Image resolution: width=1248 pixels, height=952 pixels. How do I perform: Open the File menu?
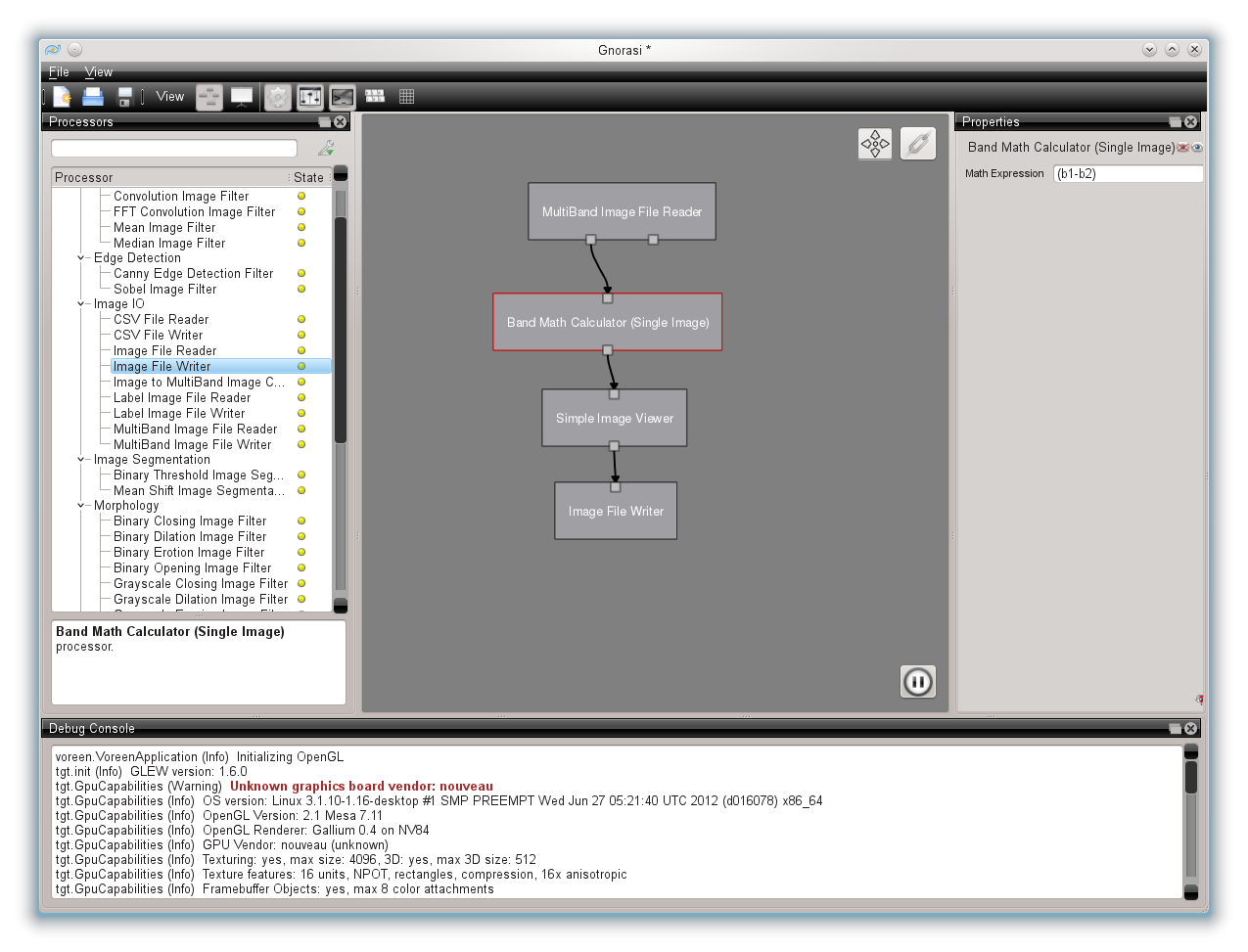pyautogui.click(x=59, y=71)
